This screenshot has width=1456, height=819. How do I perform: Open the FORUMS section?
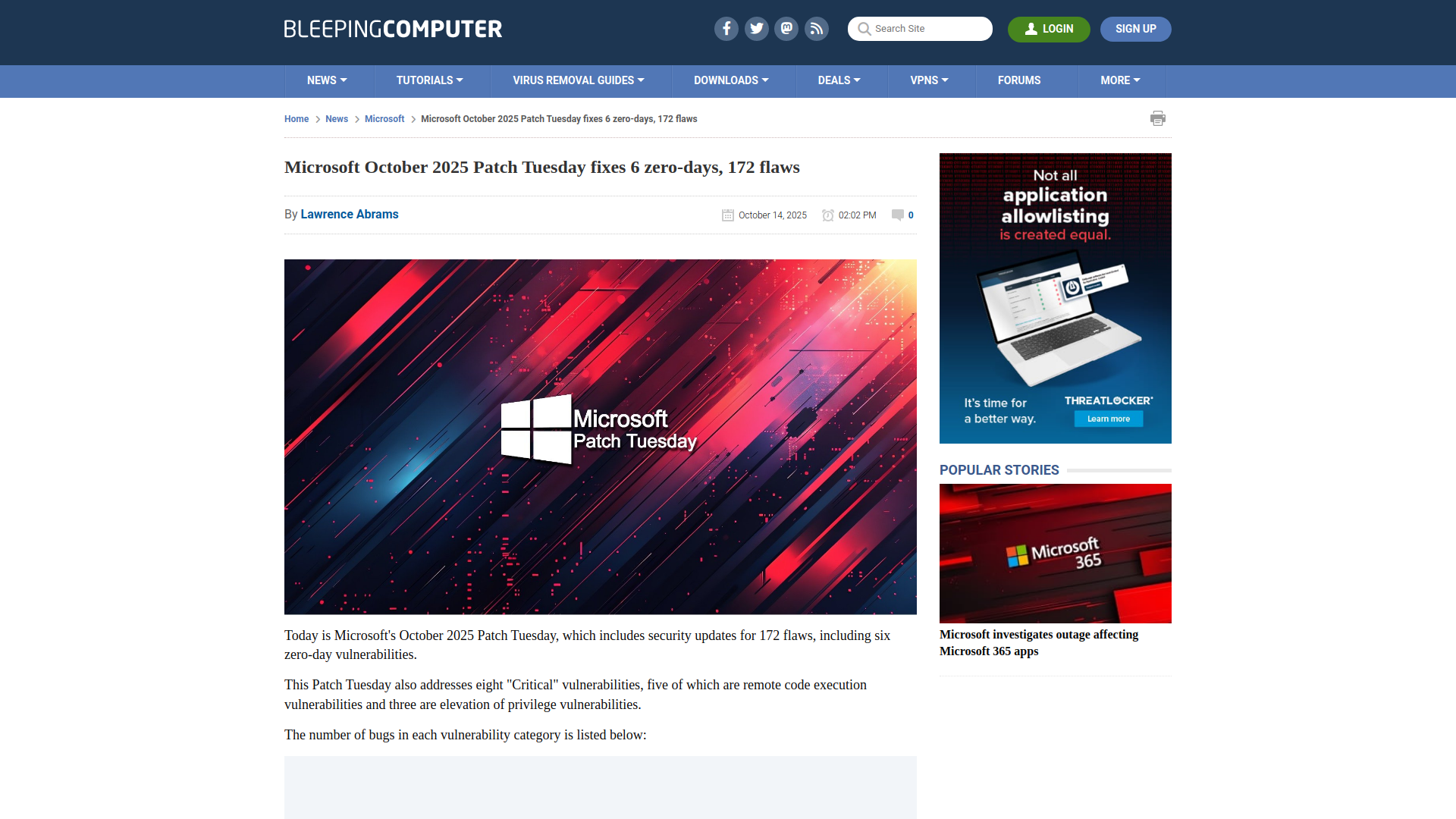click(1019, 80)
